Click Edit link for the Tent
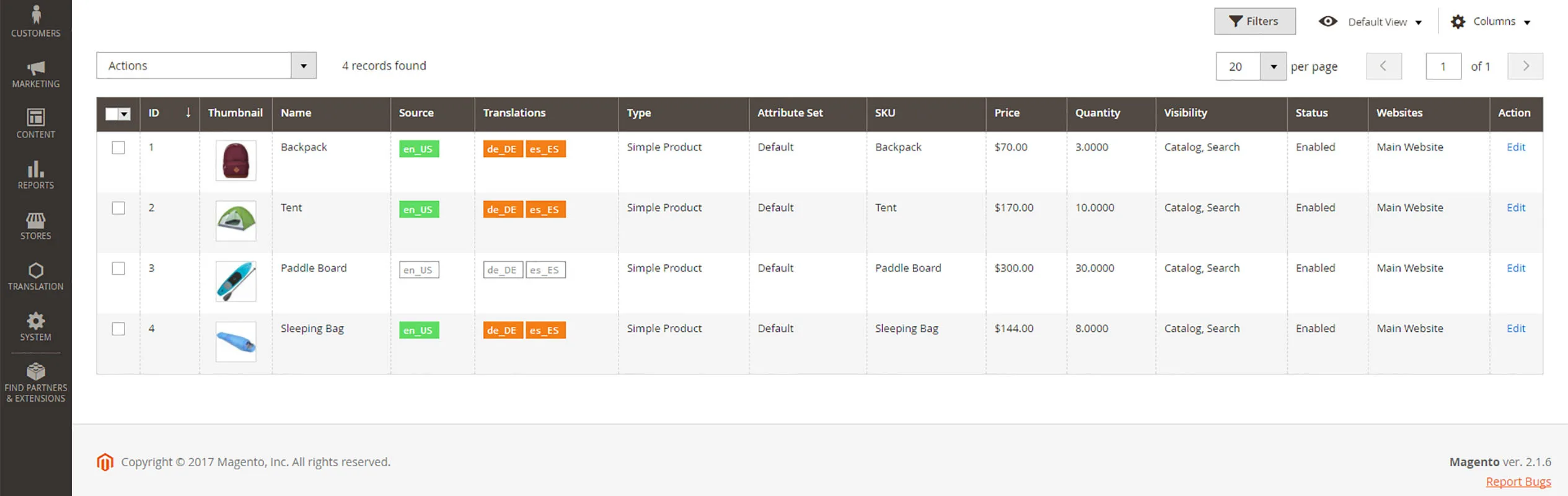 1515,208
